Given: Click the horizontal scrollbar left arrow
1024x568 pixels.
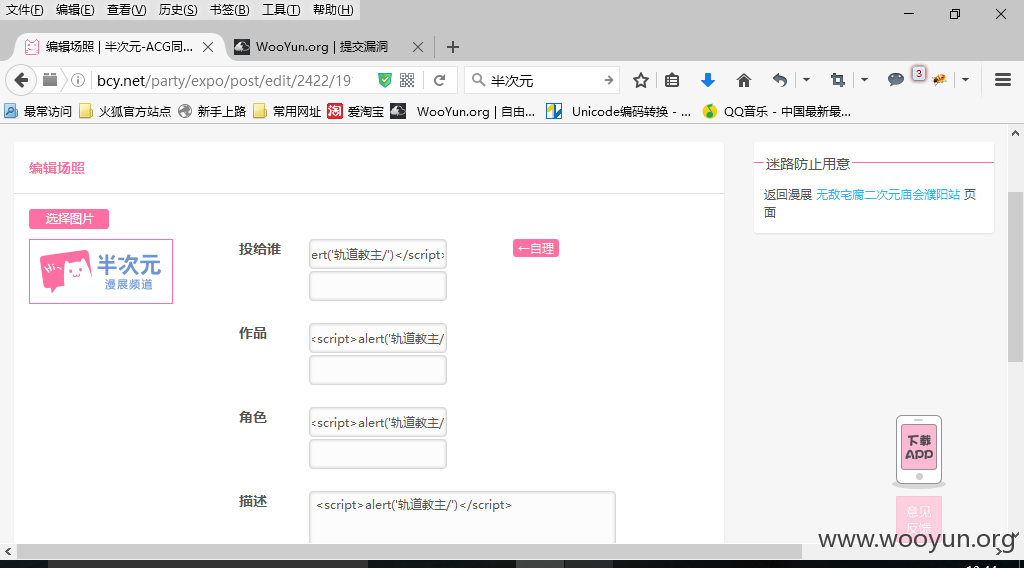Looking at the screenshot, I should pyautogui.click(x=8, y=552).
